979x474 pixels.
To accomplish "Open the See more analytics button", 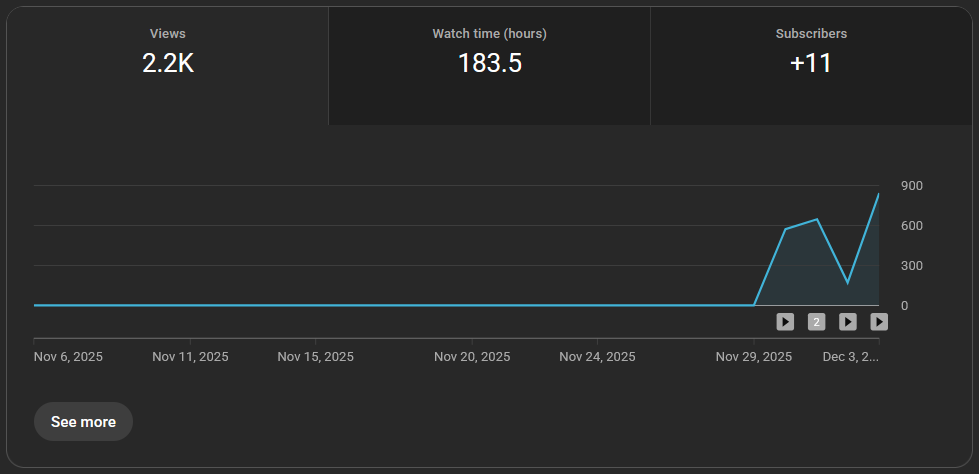I will (x=83, y=422).
